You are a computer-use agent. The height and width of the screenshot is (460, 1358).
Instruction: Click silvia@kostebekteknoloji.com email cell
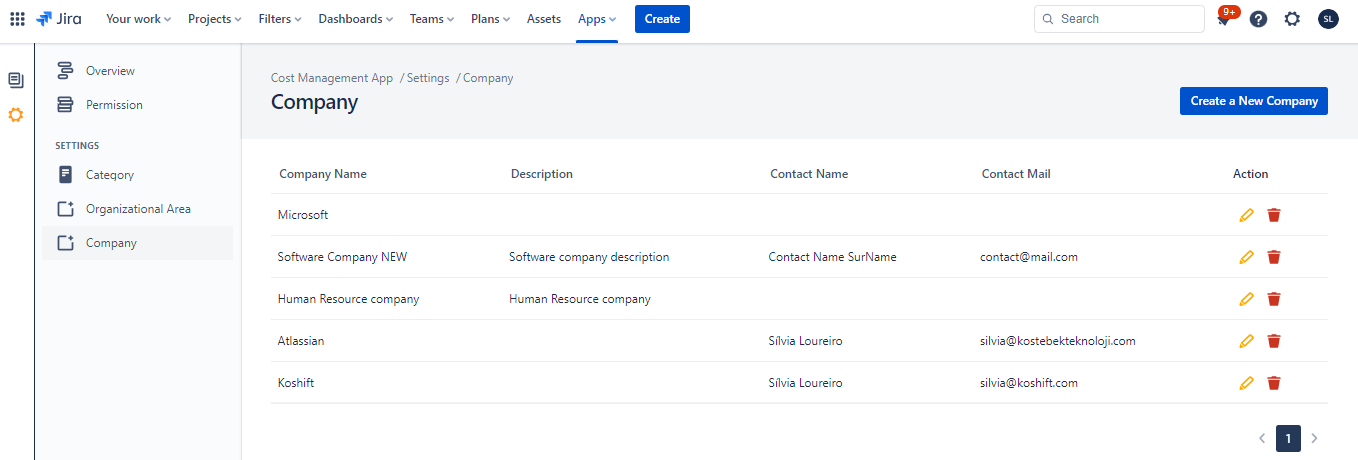click(x=1058, y=341)
